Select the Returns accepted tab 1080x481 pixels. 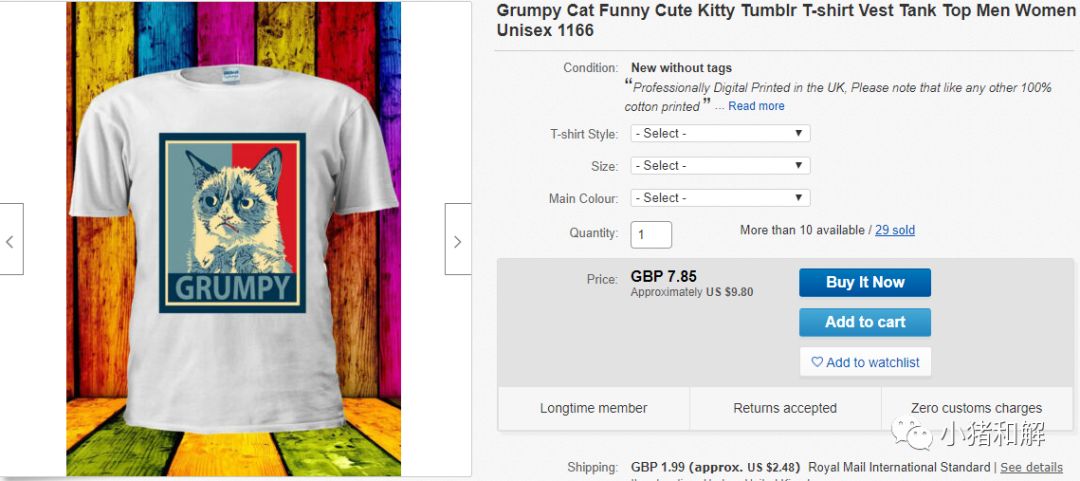785,408
